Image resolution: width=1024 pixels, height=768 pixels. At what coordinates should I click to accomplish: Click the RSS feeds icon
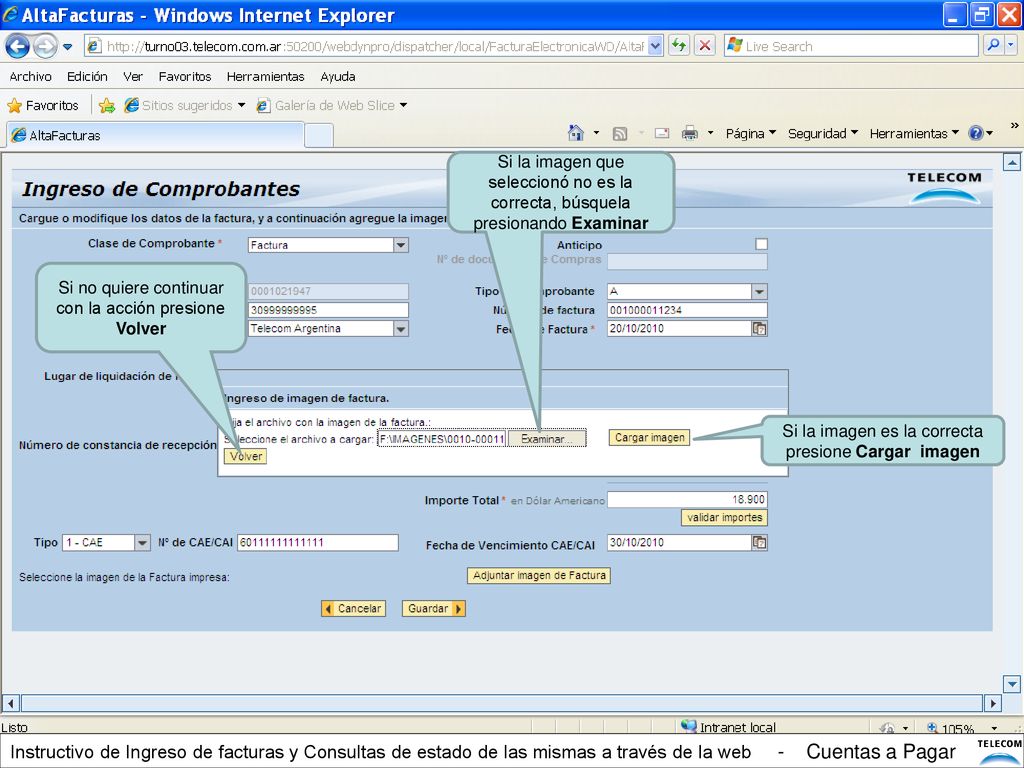620,134
